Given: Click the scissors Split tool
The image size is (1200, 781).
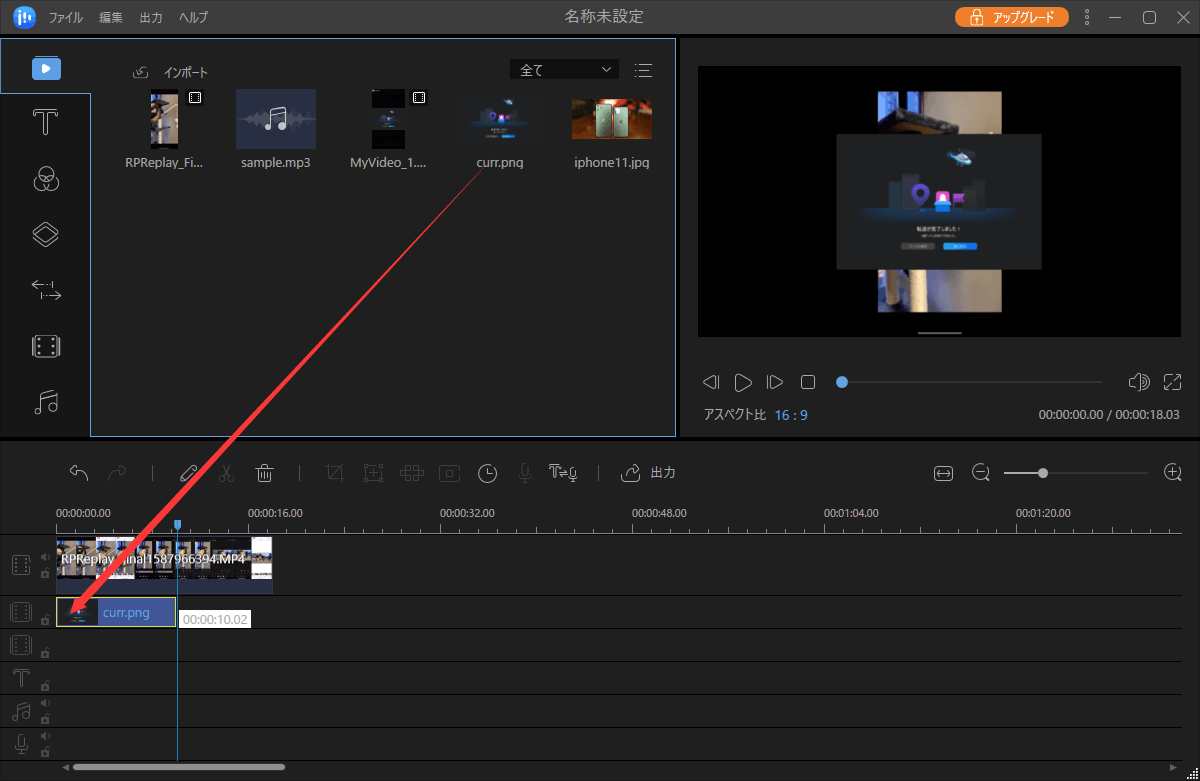Looking at the screenshot, I should [x=226, y=473].
